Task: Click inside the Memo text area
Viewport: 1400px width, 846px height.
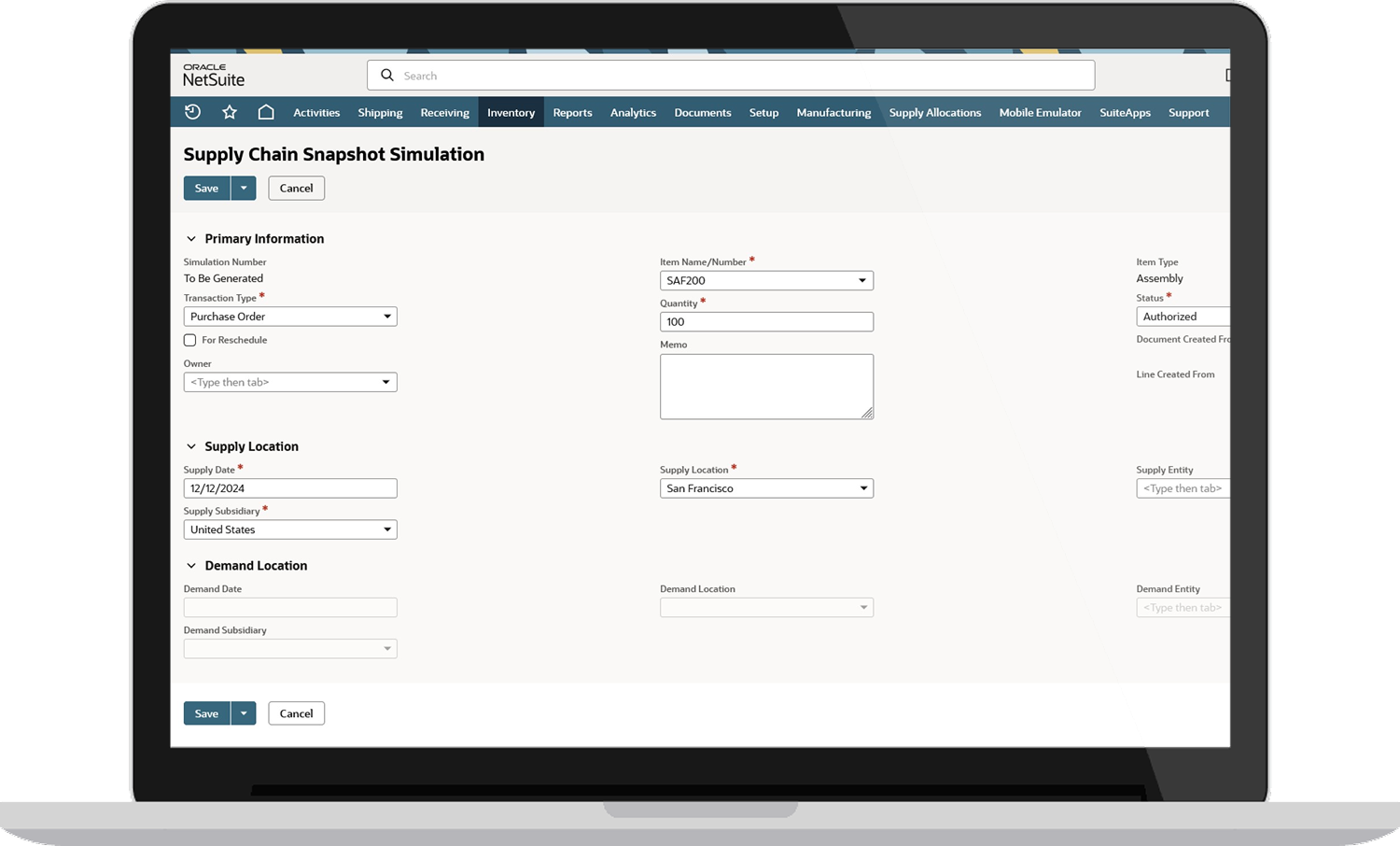Action: point(765,386)
